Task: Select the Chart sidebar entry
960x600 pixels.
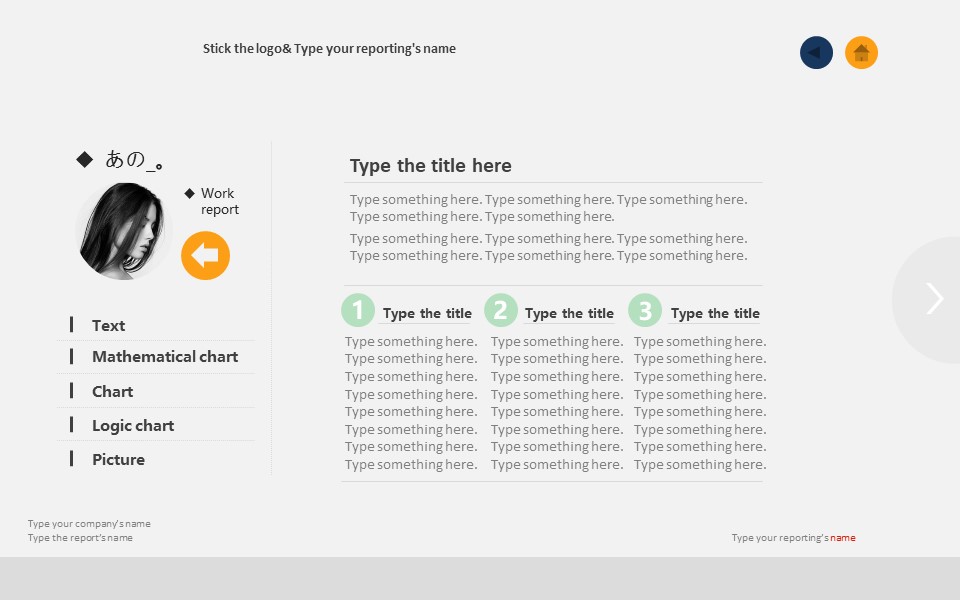Action: [x=112, y=392]
